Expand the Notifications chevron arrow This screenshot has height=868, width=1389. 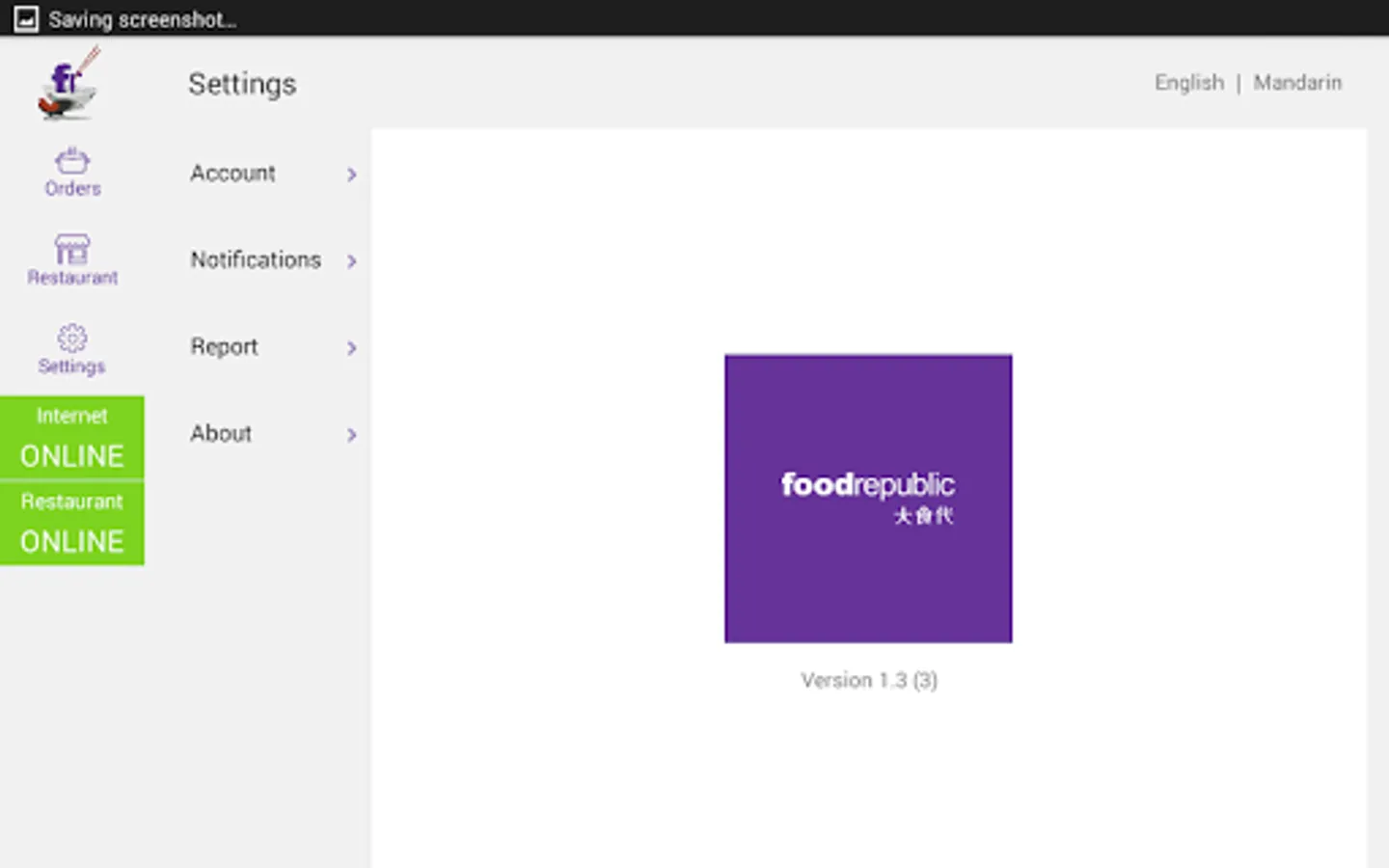pyautogui.click(x=352, y=261)
